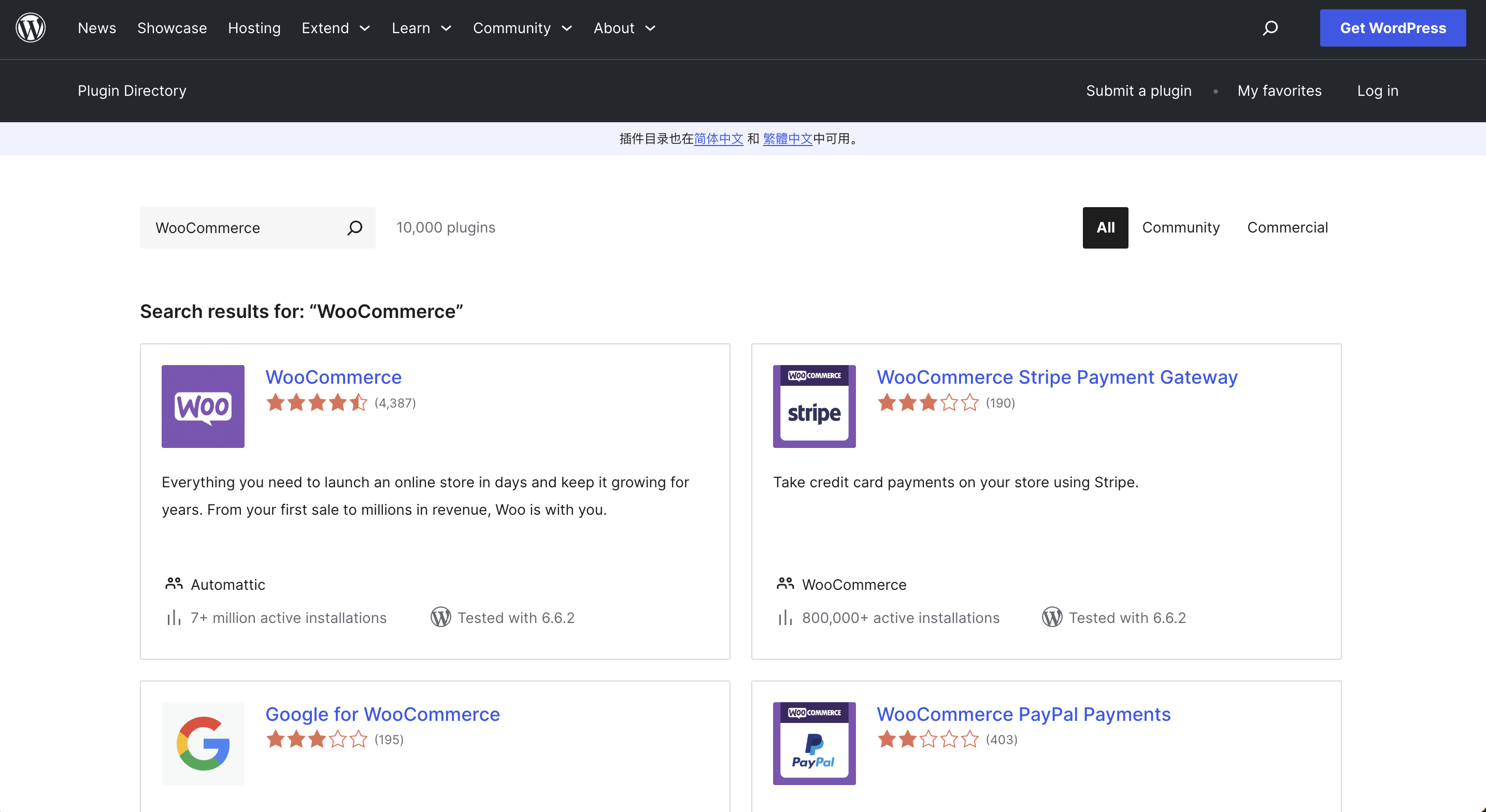1486x812 pixels.
Task: Click the (195) ratings count
Action: point(389,740)
